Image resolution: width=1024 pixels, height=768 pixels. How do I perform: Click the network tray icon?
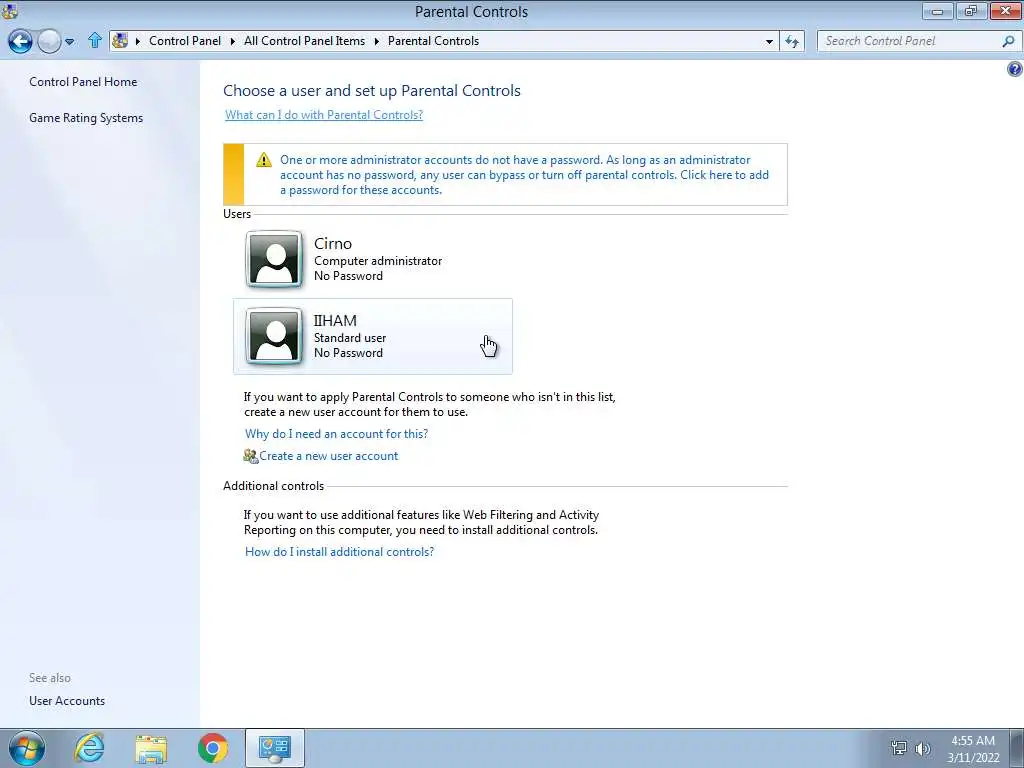point(899,748)
